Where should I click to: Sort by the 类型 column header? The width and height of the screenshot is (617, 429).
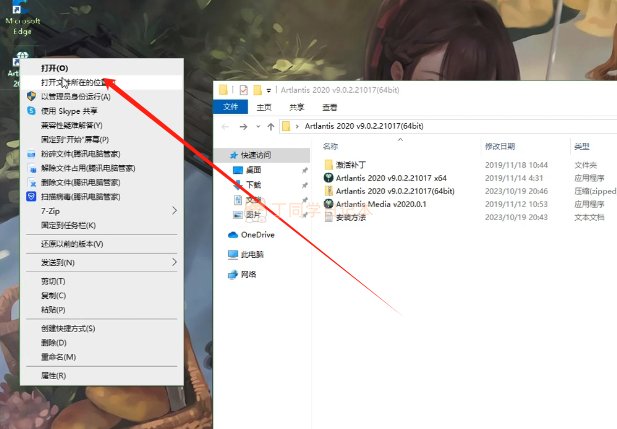point(582,146)
